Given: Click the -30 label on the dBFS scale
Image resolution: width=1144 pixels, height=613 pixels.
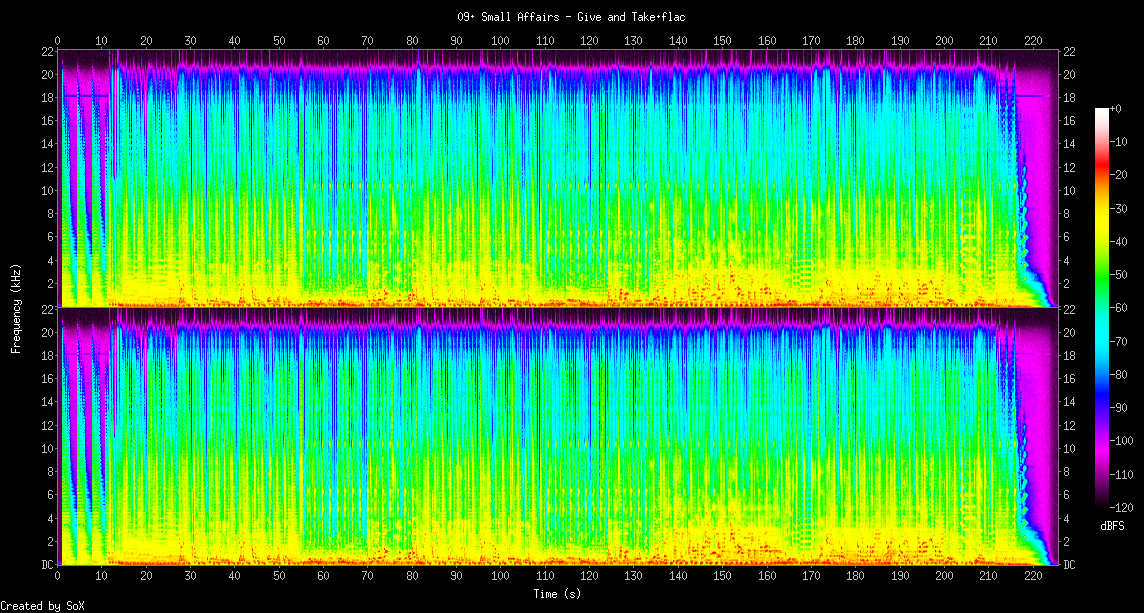Looking at the screenshot, I should (x=1124, y=209).
